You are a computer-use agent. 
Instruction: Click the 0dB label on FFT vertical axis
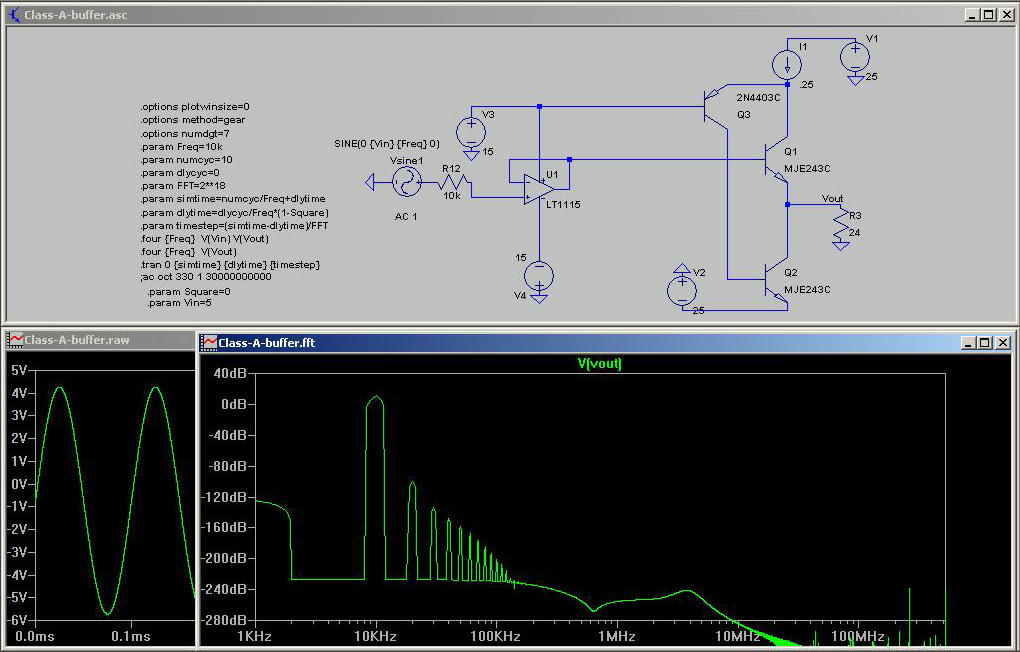234,404
